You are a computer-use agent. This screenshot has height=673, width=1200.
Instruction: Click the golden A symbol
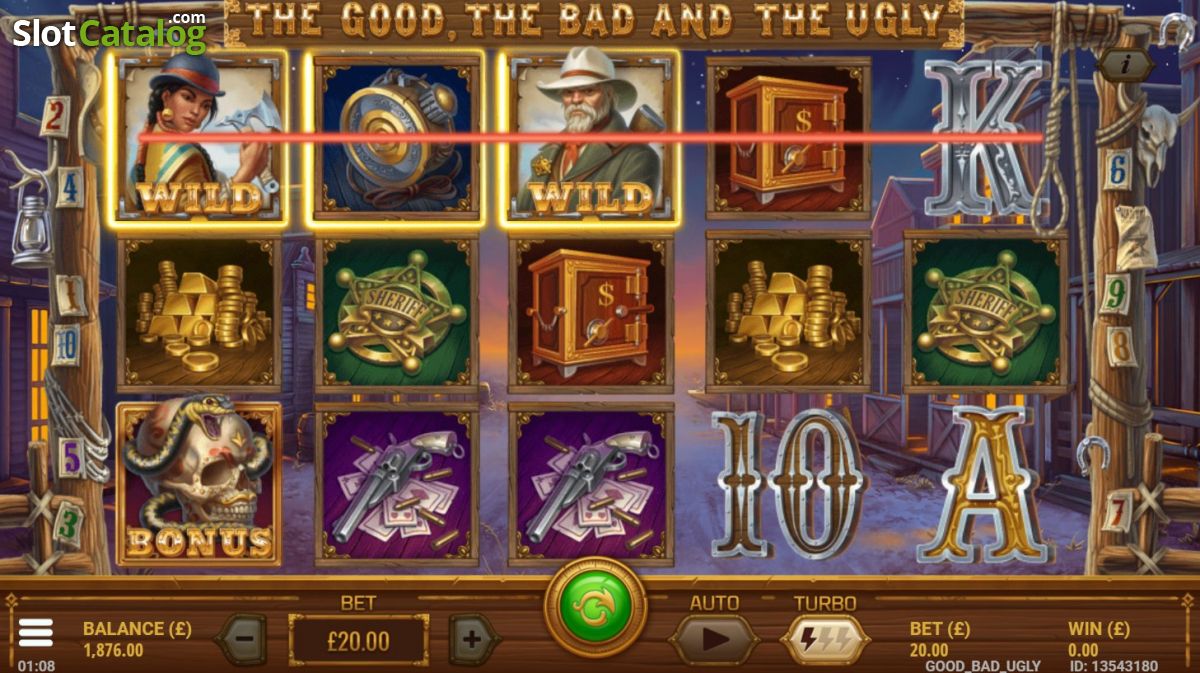985,483
